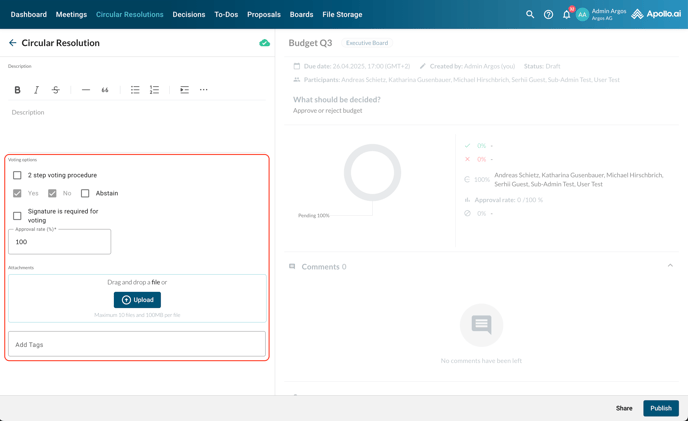Navigate to File Storage

pos(342,15)
